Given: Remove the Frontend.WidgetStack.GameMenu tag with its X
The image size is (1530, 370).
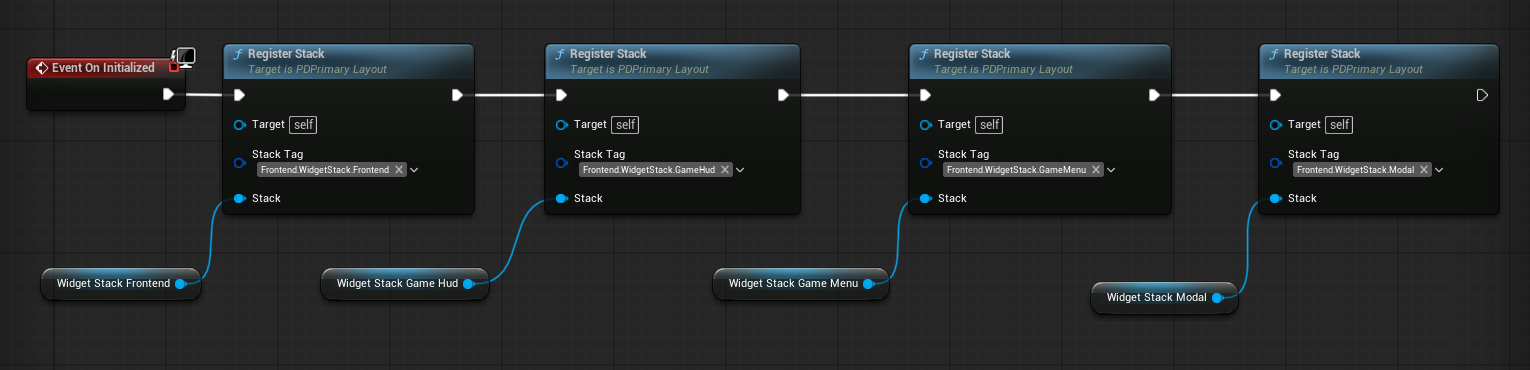Looking at the screenshot, I should tap(1096, 170).
